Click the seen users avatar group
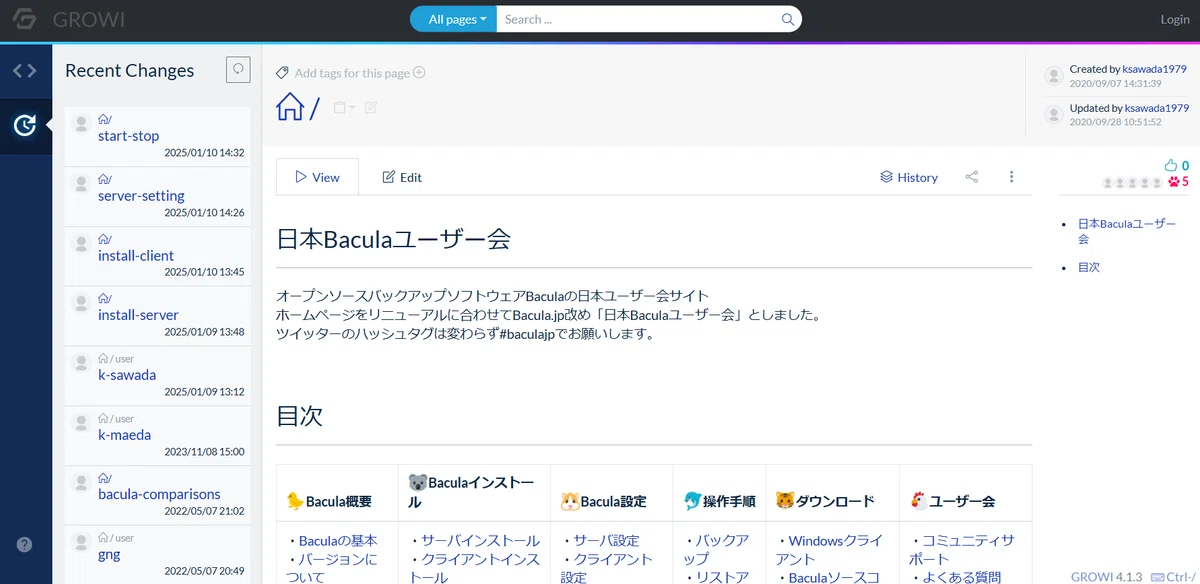The width and height of the screenshot is (1200, 584). [x=1132, y=183]
